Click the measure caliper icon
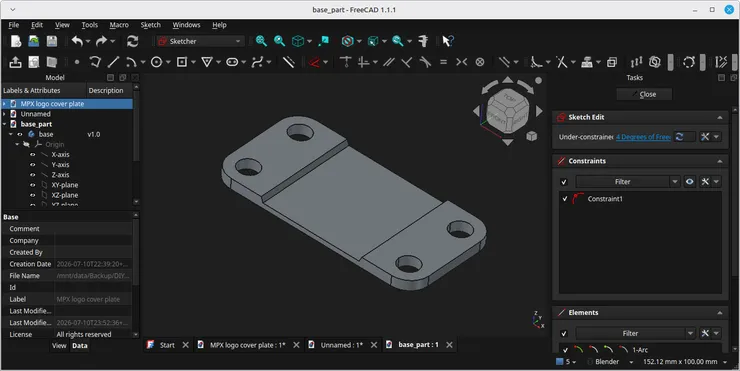 pyautogui.click(x=423, y=41)
